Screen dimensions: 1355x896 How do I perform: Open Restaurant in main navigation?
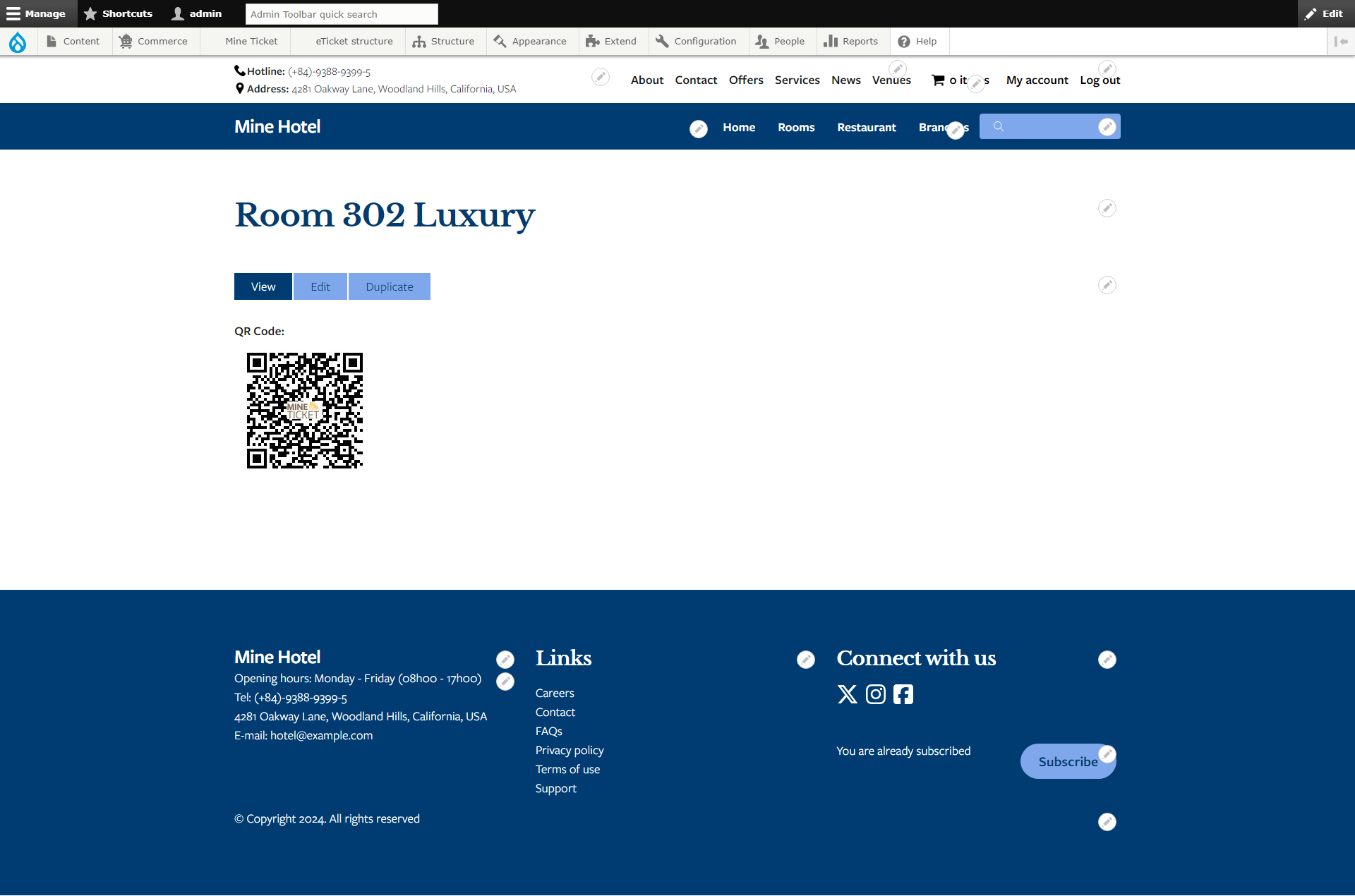867,128
